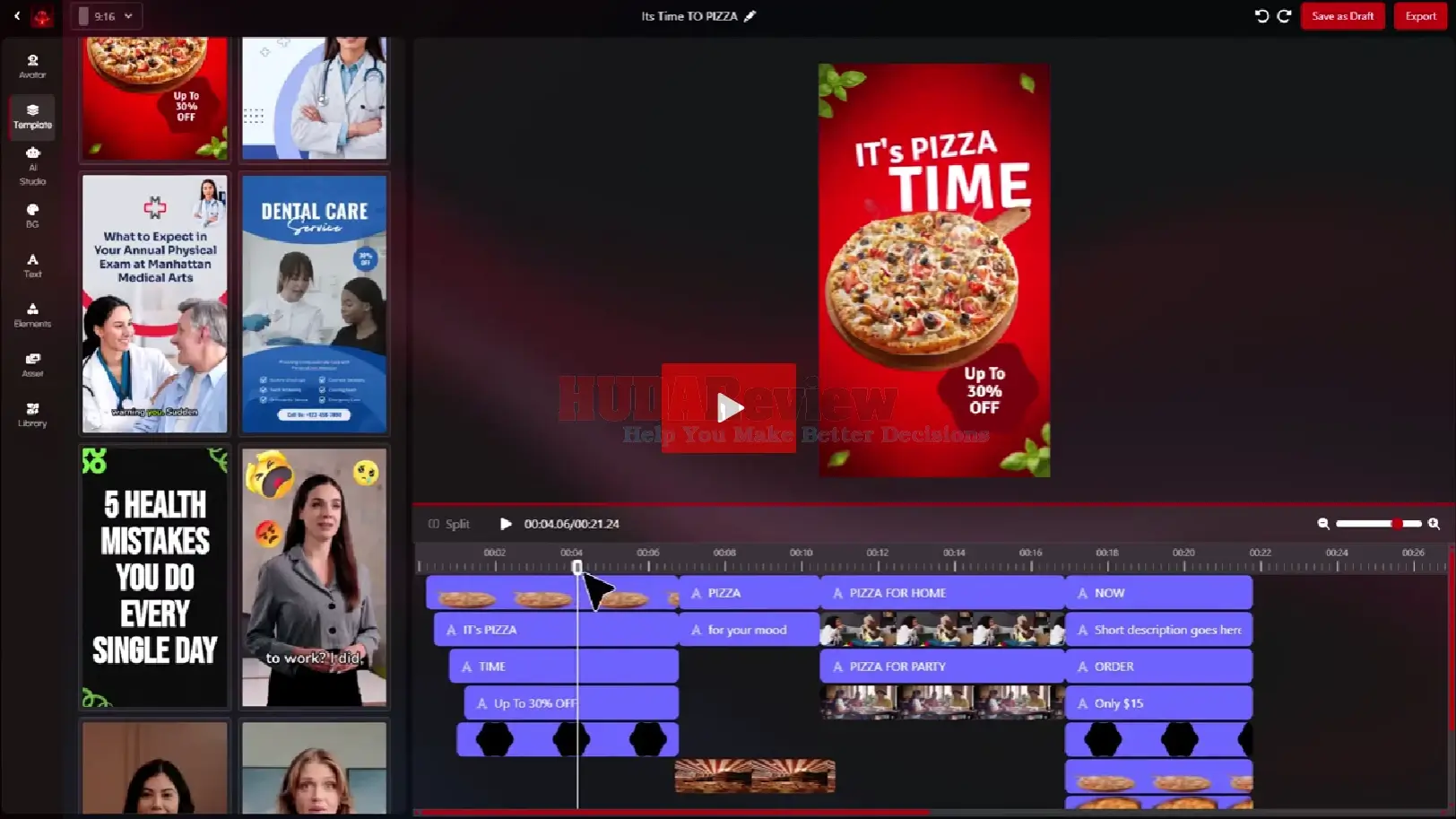Image resolution: width=1456 pixels, height=819 pixels.
Task: Adjust the timeline zoom slider
Action: (1378, 524)
